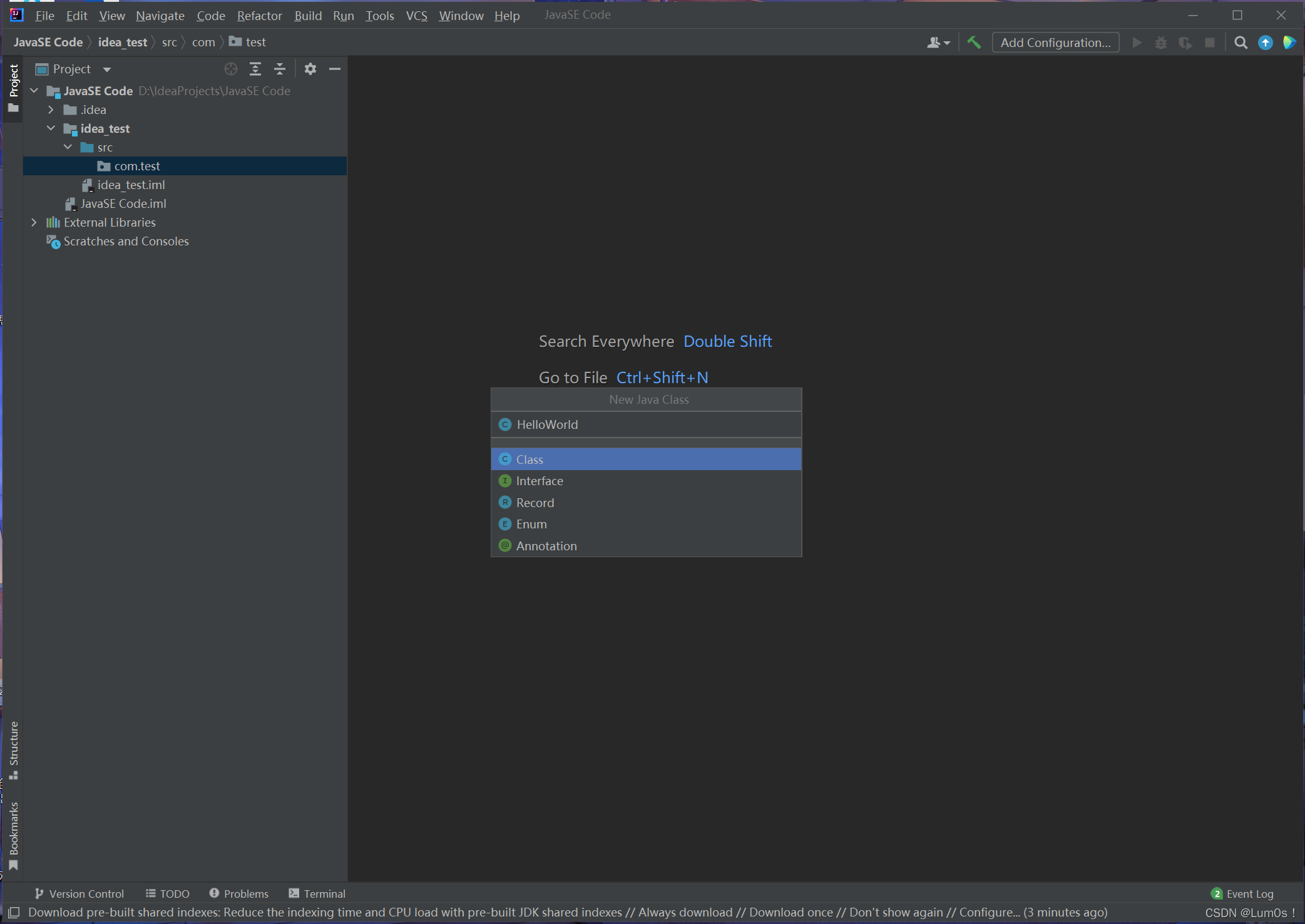Click Collapse All in Project panel
Image resolution: width=1305 pixels, height=924 pixels.
point(280,69)
